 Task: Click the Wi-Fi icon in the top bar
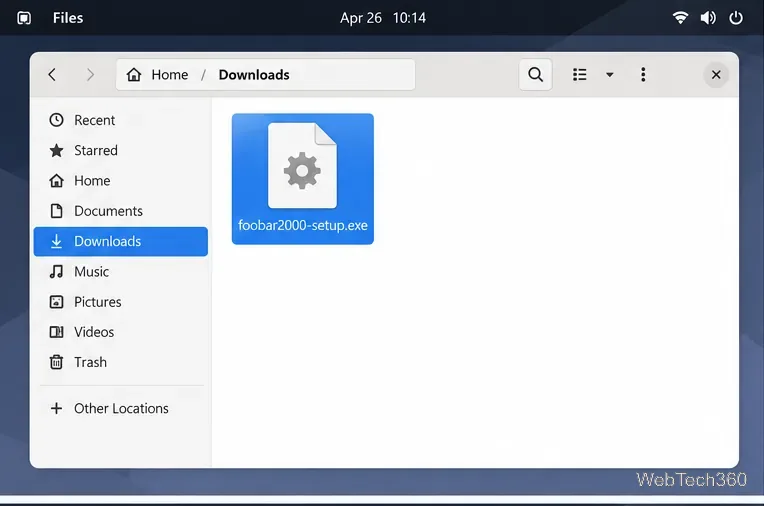[x=680, y=18]
